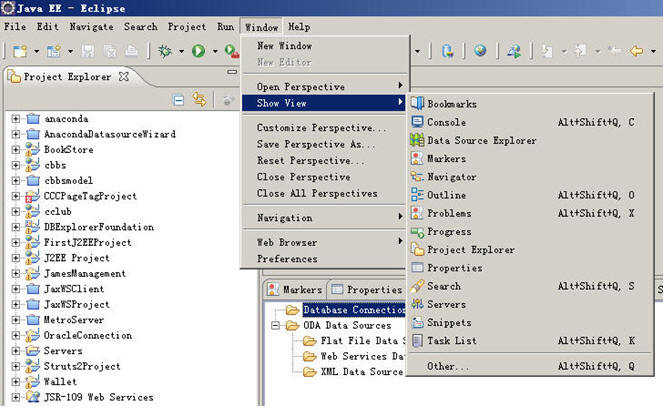Open the Navigate menu
This screenshot has width=669, height=409.
tap(92, 27)
